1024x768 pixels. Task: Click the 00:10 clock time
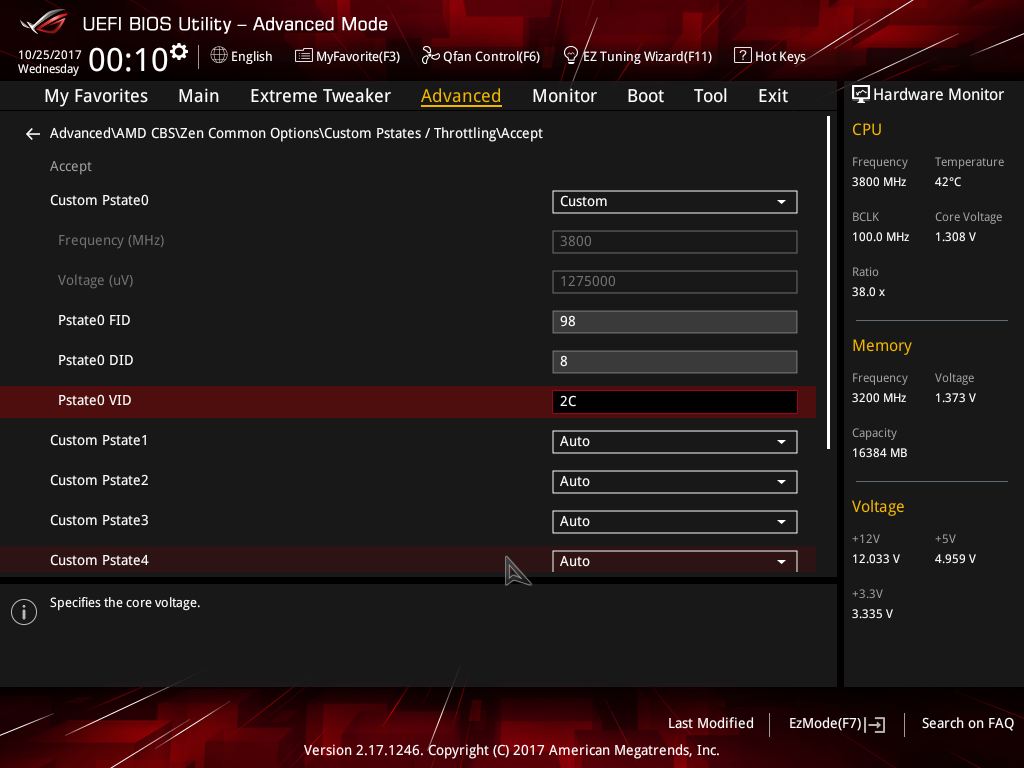[x=128, y=60]
